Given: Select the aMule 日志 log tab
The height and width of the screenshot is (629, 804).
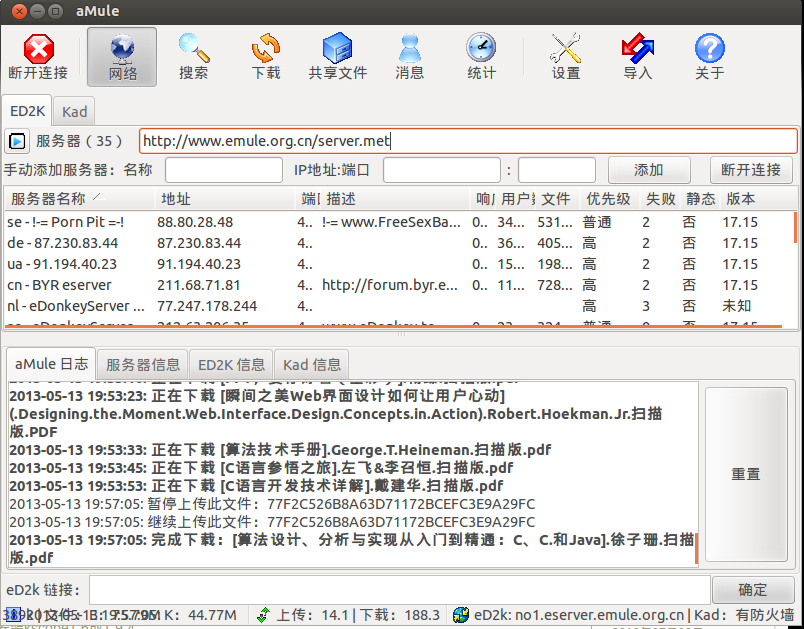Looking at the screenshot, I should pyautogui.click(x=51, y=364).
